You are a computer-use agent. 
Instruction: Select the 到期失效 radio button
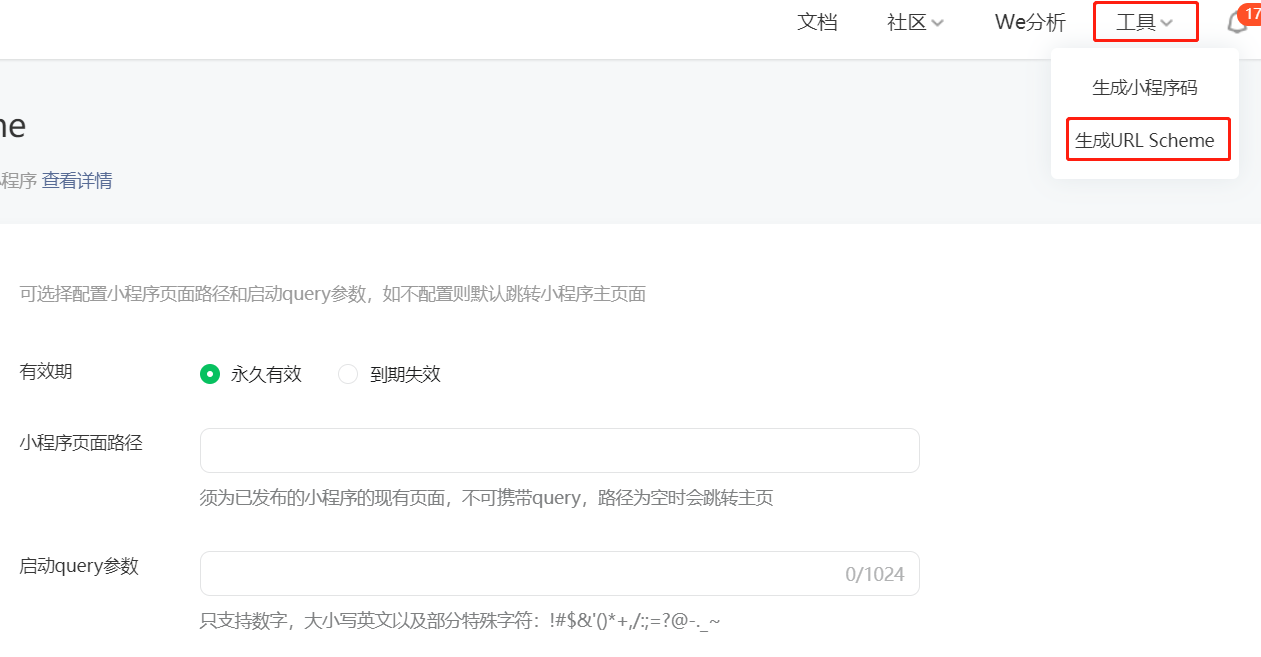pos(348,374)
